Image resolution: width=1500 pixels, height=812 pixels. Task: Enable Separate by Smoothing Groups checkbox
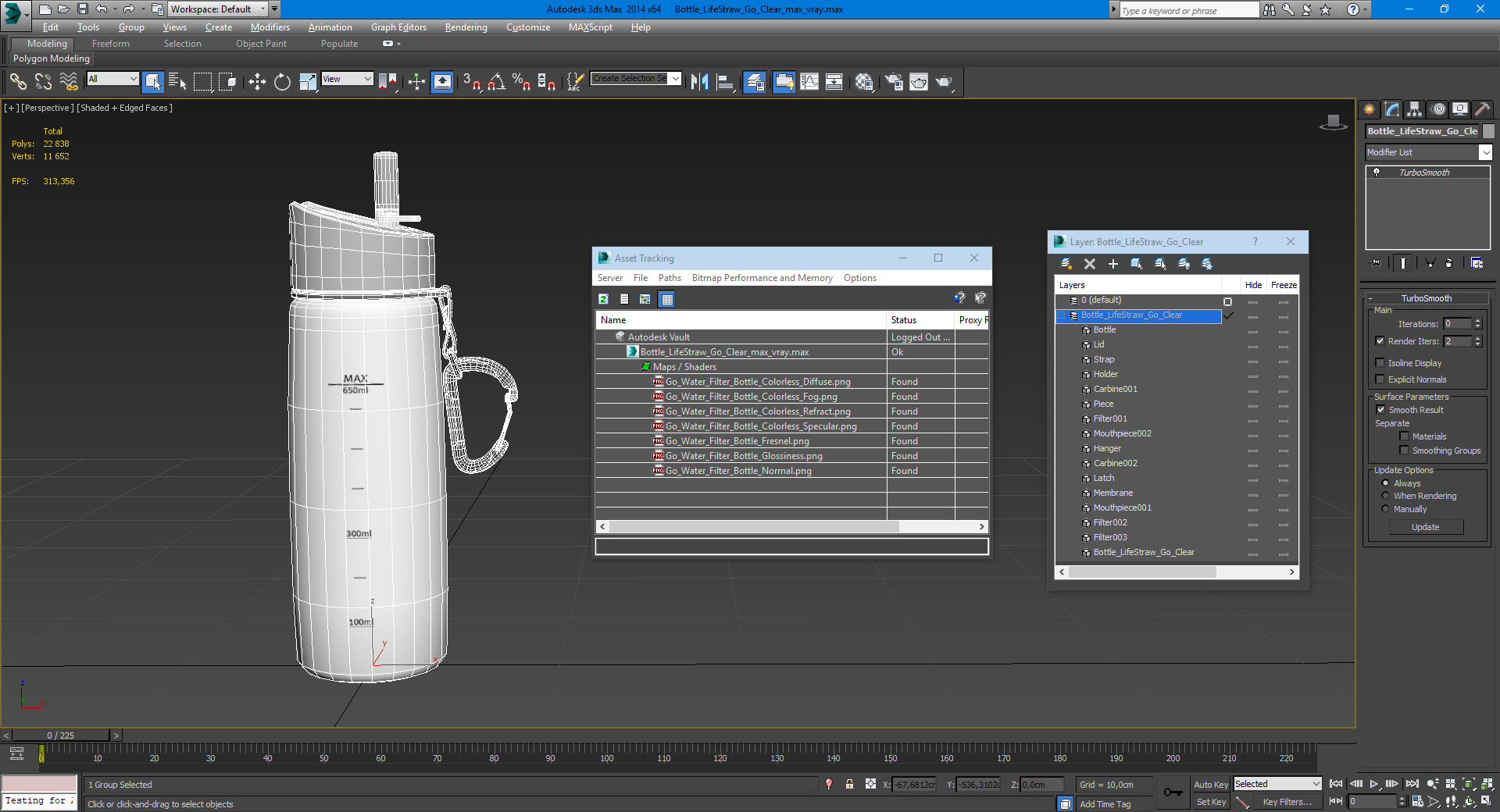pyautogui.click(x=1404, y=450)
